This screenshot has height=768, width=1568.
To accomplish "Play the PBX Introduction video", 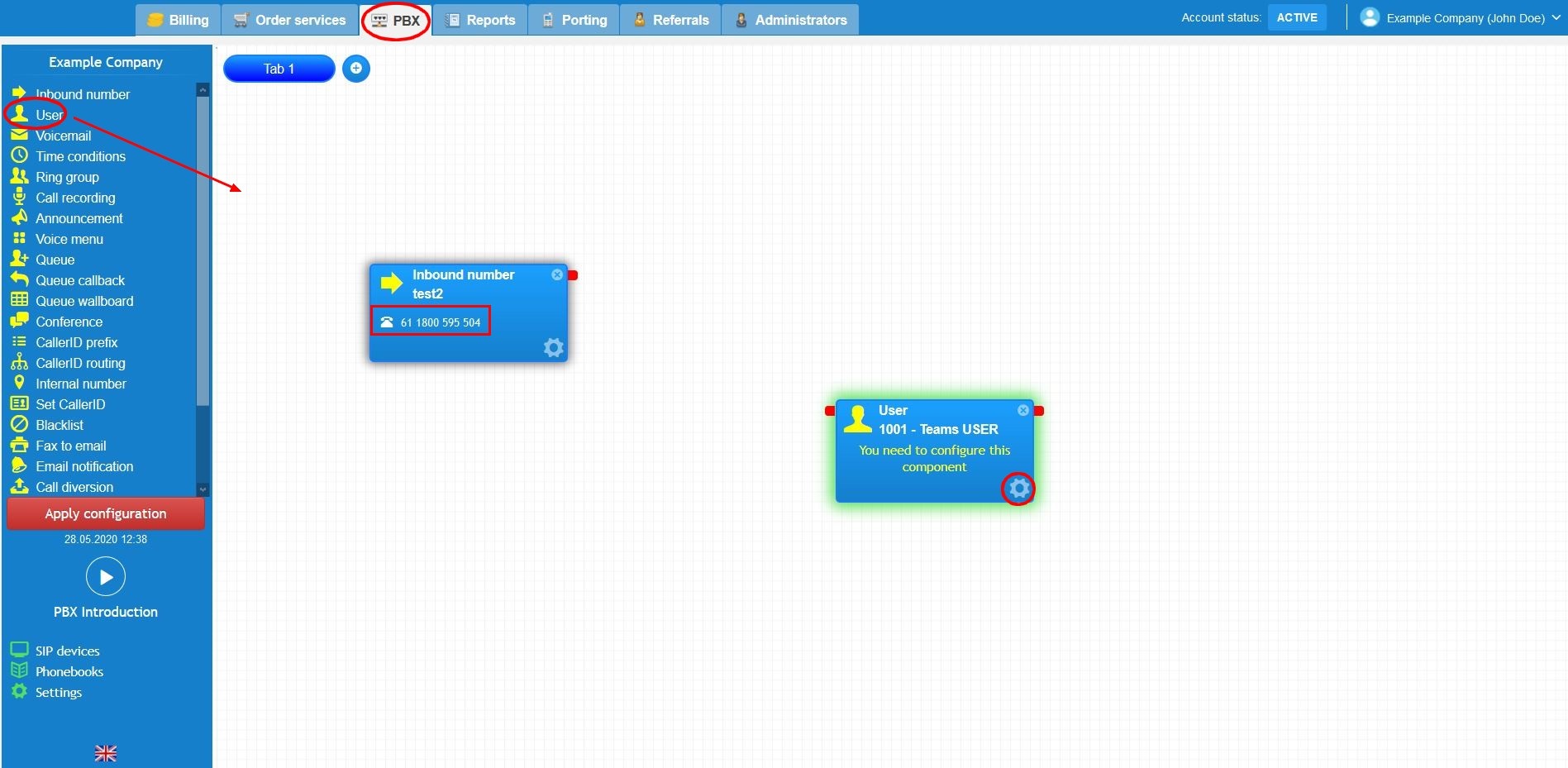I will click(105, 576).
